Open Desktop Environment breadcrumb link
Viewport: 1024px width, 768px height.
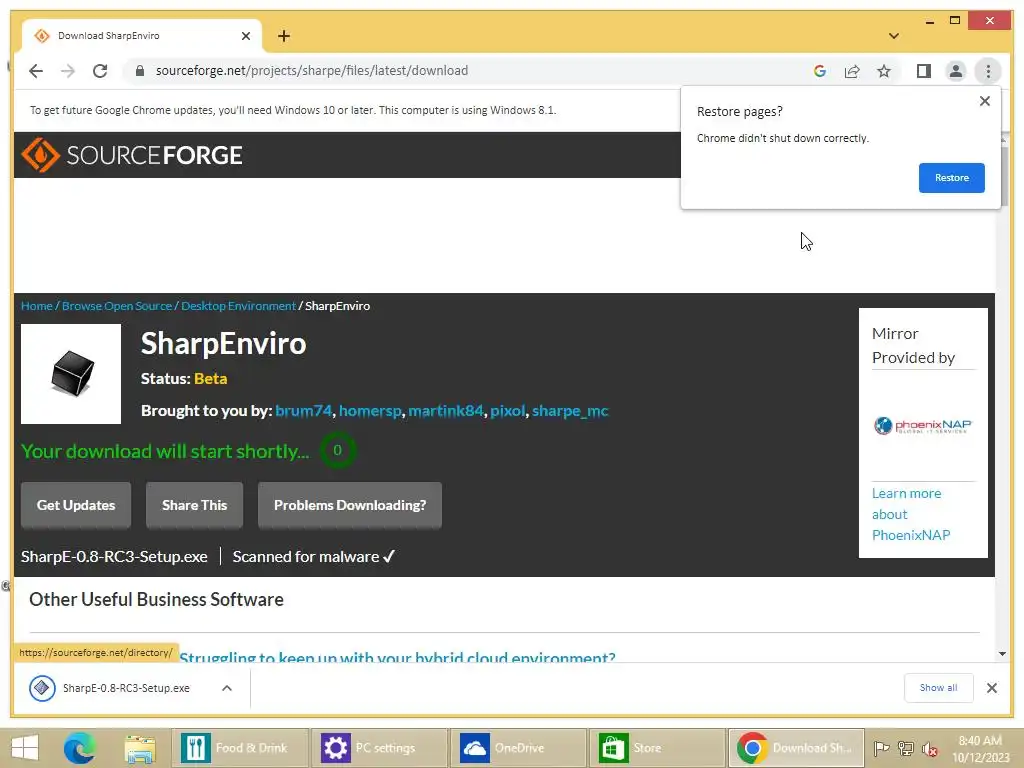pyautogui.click(x=238, y=306)
